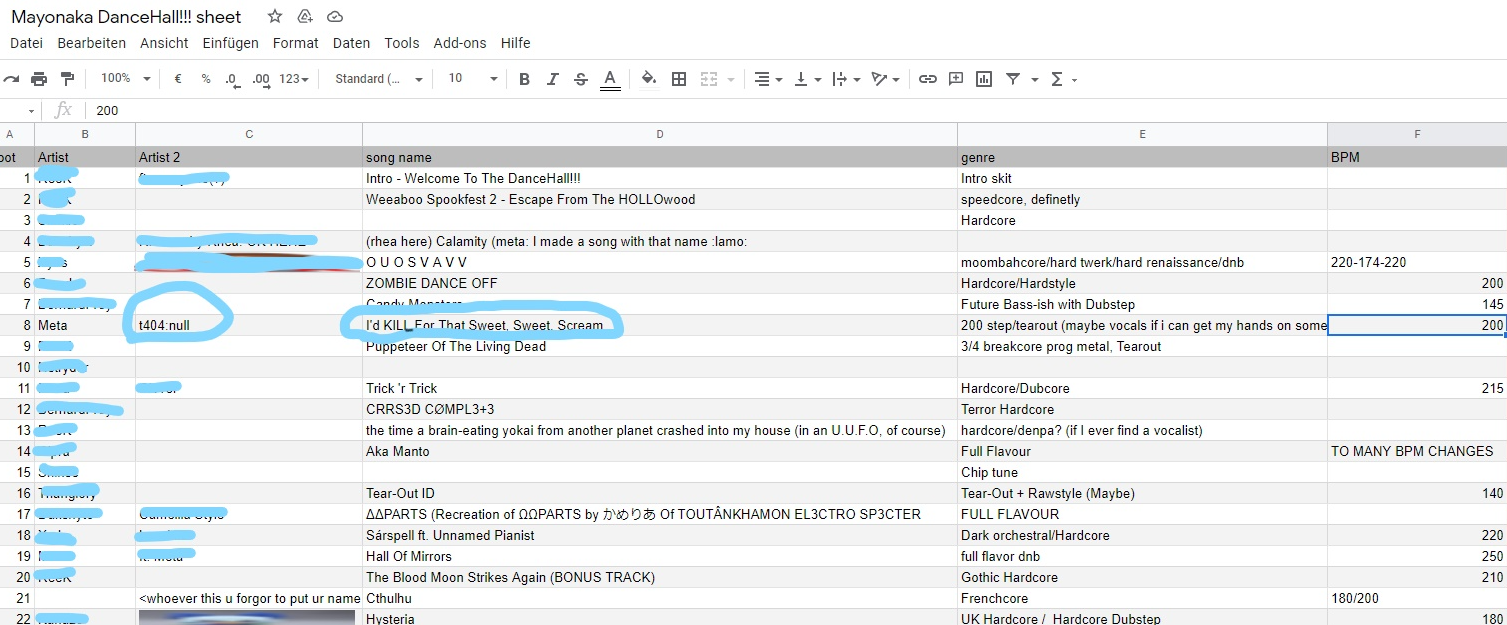Toggle italic formatting
The height and width of the screenshot is (625, 1507).
pyautogui.click(x=552, y=79)
